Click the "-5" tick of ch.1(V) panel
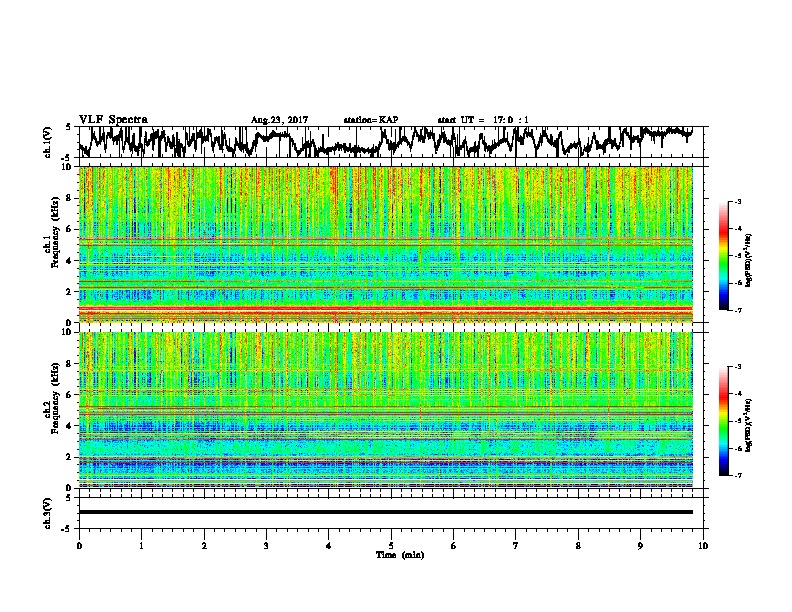Viewport: 792px width, 612px height. (67, 157)
